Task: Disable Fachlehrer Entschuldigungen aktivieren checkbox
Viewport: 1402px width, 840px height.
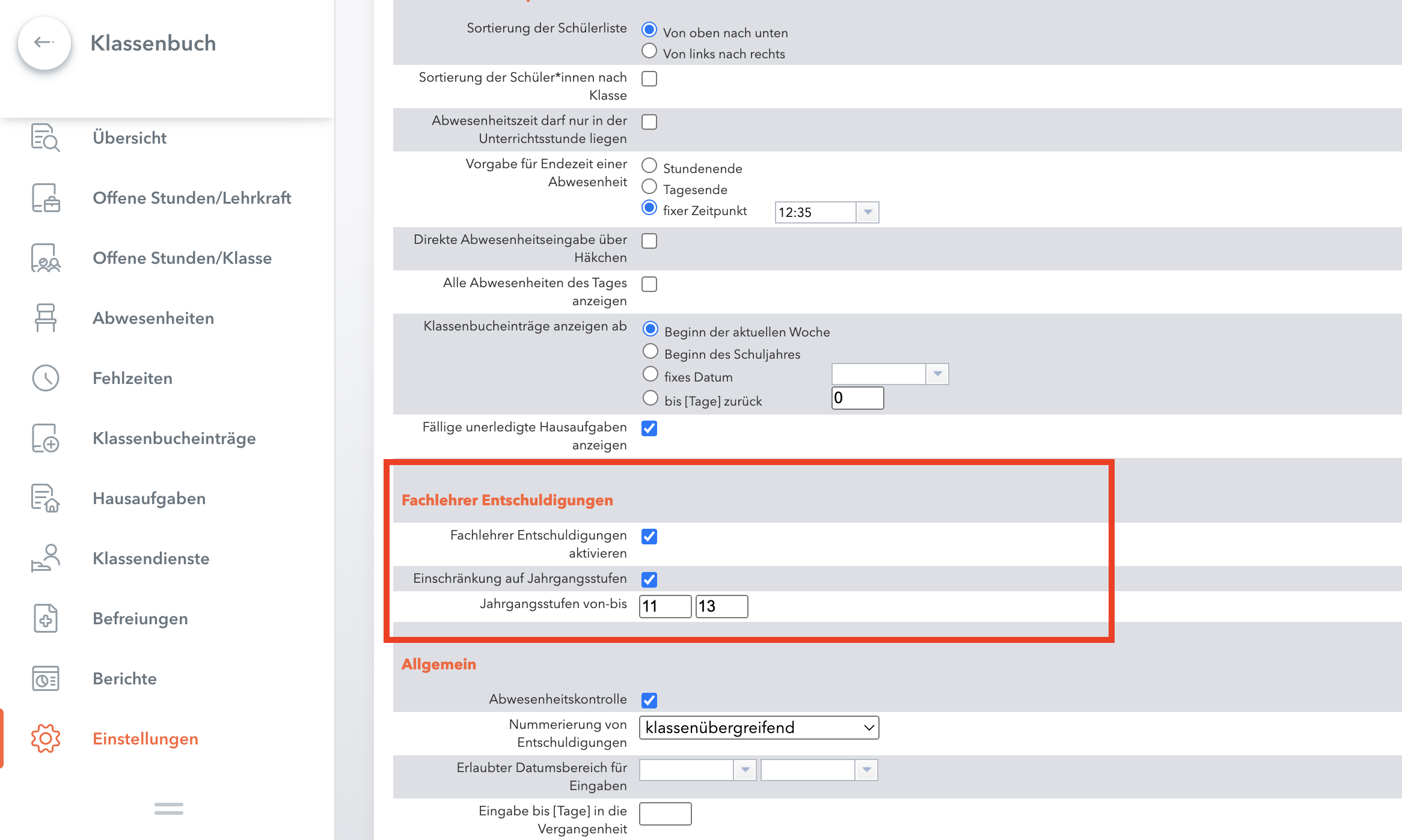Action: pos(649,536)
